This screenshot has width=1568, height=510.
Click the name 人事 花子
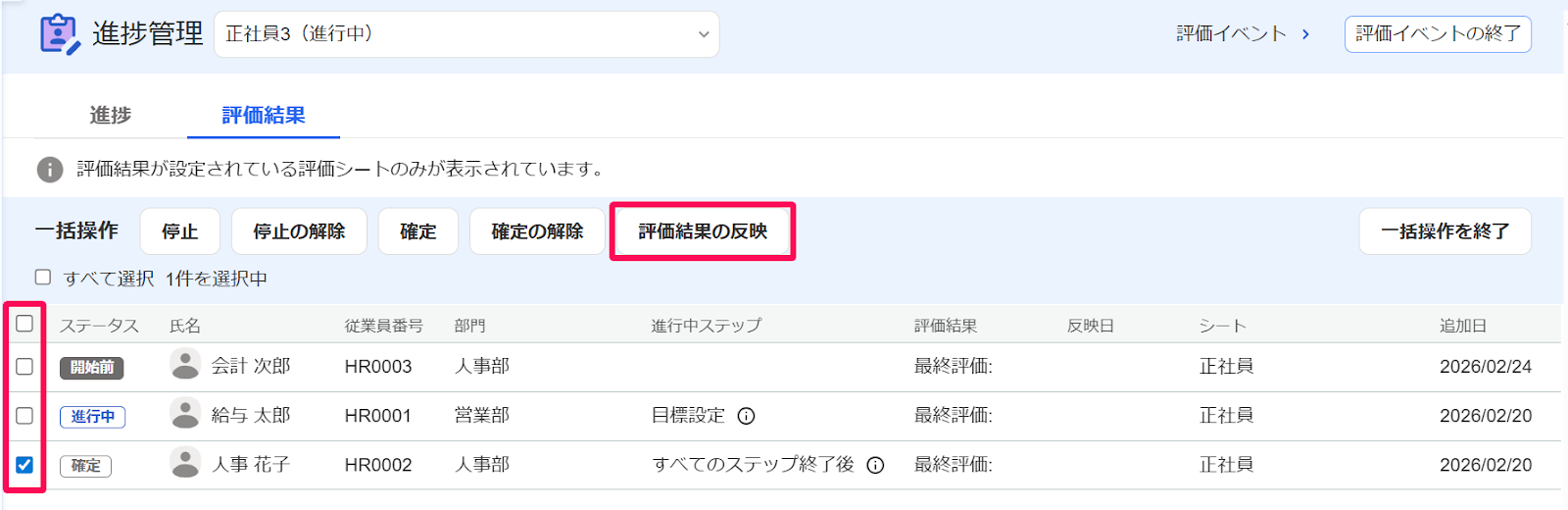(x=251, y=465)
